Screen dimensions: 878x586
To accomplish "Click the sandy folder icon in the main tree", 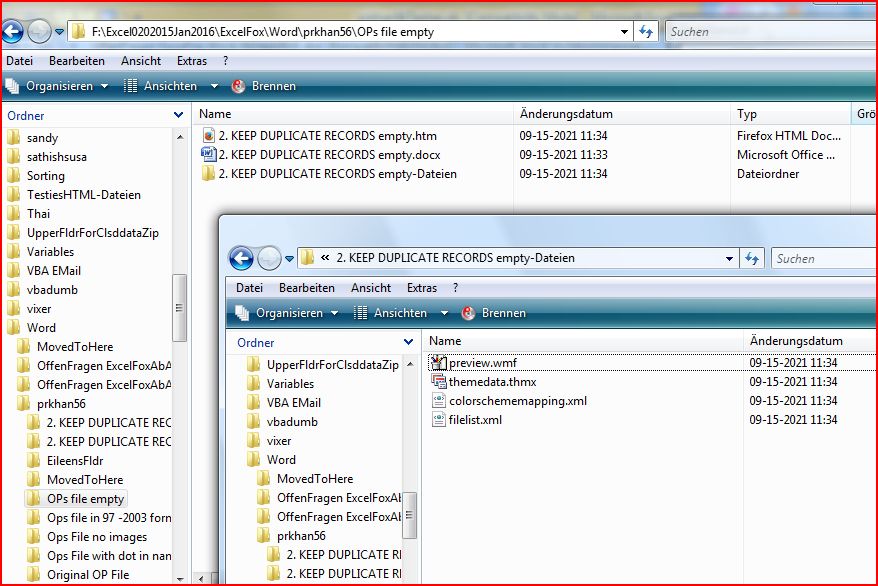I will (14, 138).
